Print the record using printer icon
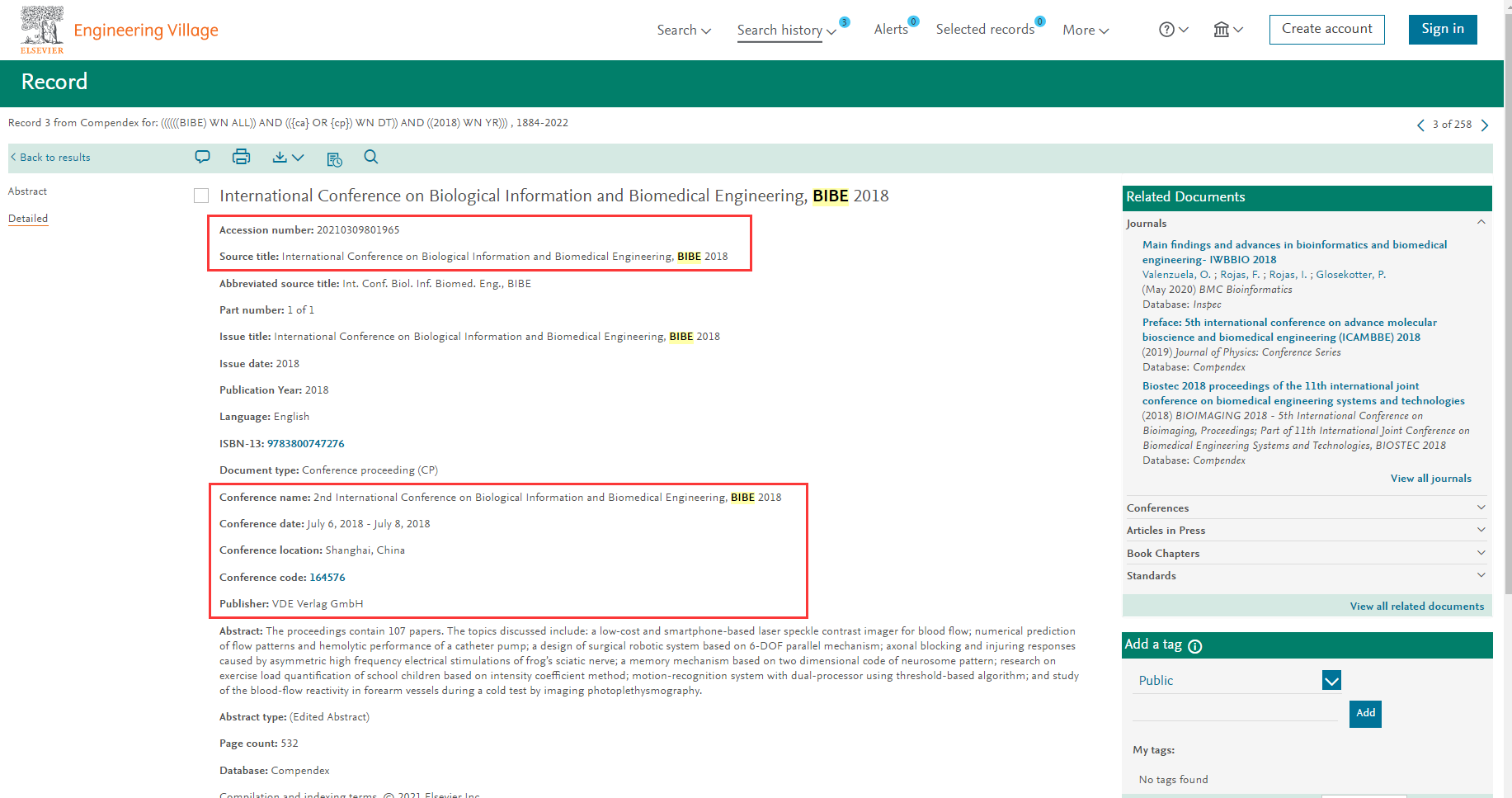Viewport: 1512px width, 798px height. (241, 157)
